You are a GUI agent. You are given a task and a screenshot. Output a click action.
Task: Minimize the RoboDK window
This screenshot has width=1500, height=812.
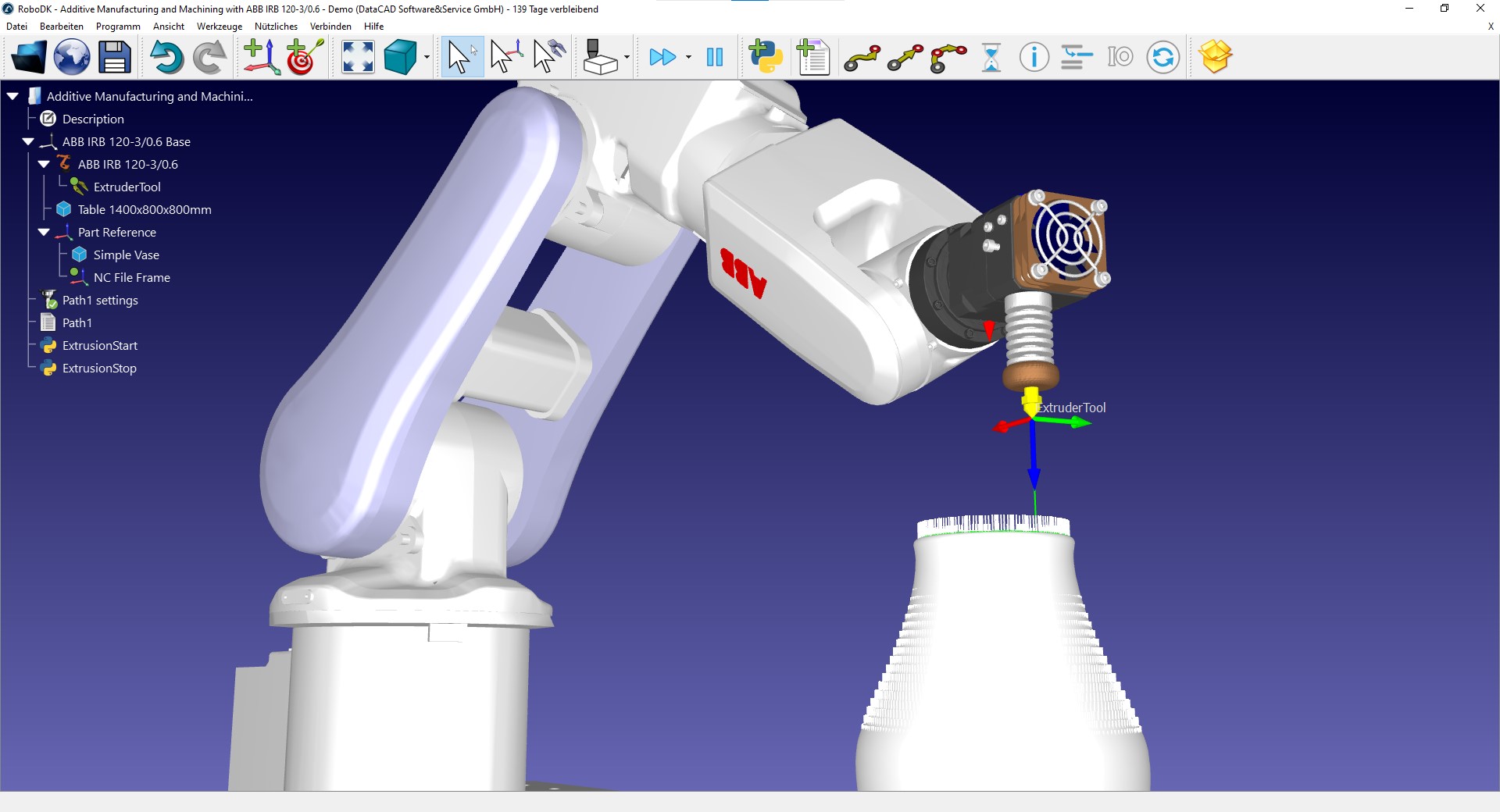tap(1409, 9)
